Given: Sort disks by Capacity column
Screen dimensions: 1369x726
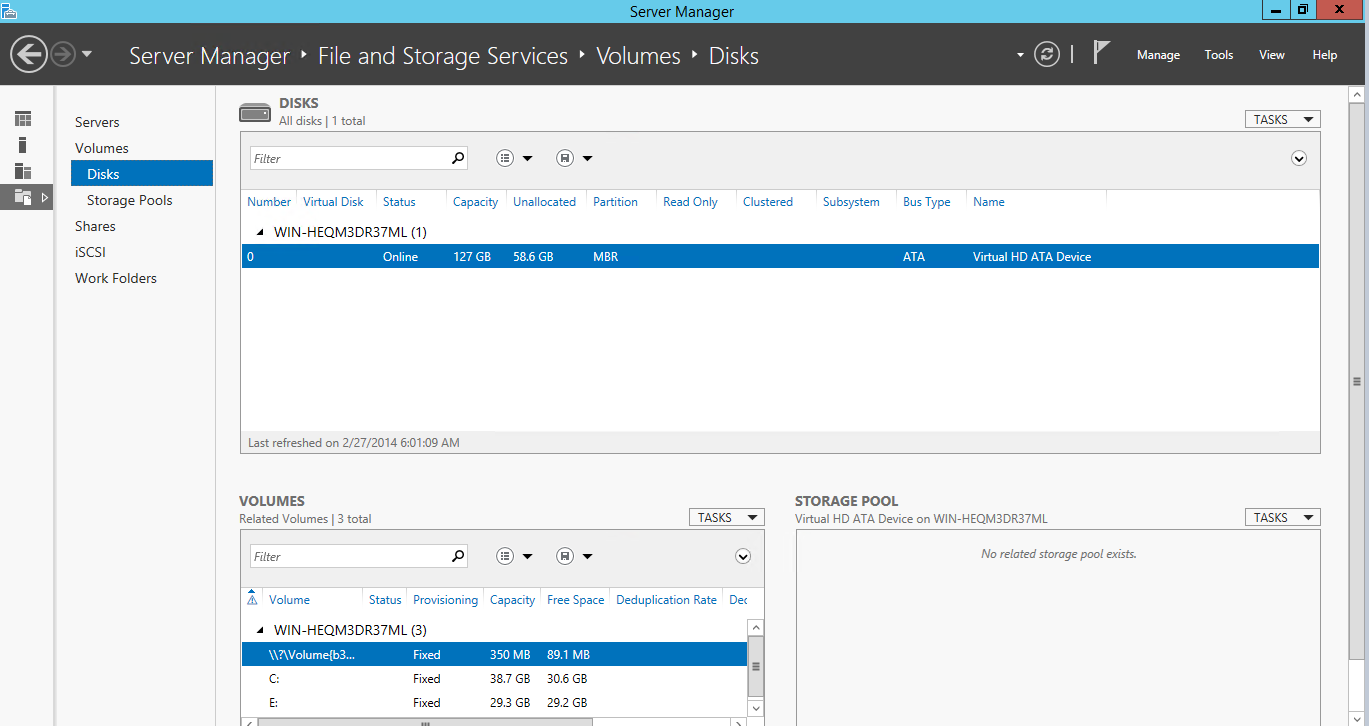Looking at the screenshot, I should tap(475, 201).
